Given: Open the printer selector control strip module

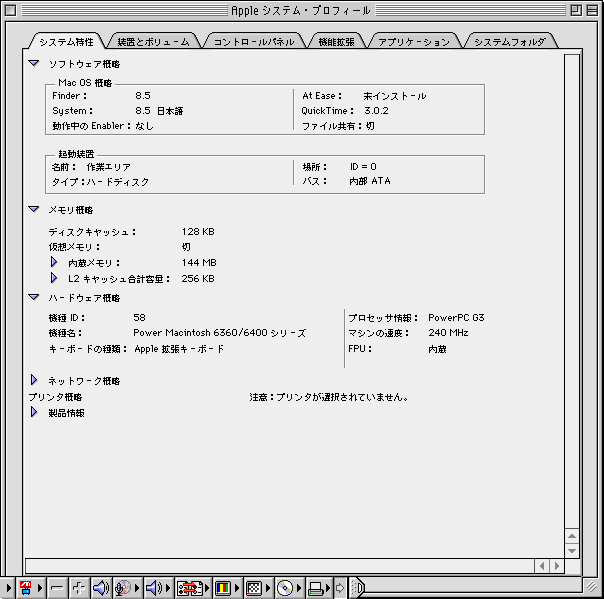Looking at the screenshot, I should click(319, 588).
